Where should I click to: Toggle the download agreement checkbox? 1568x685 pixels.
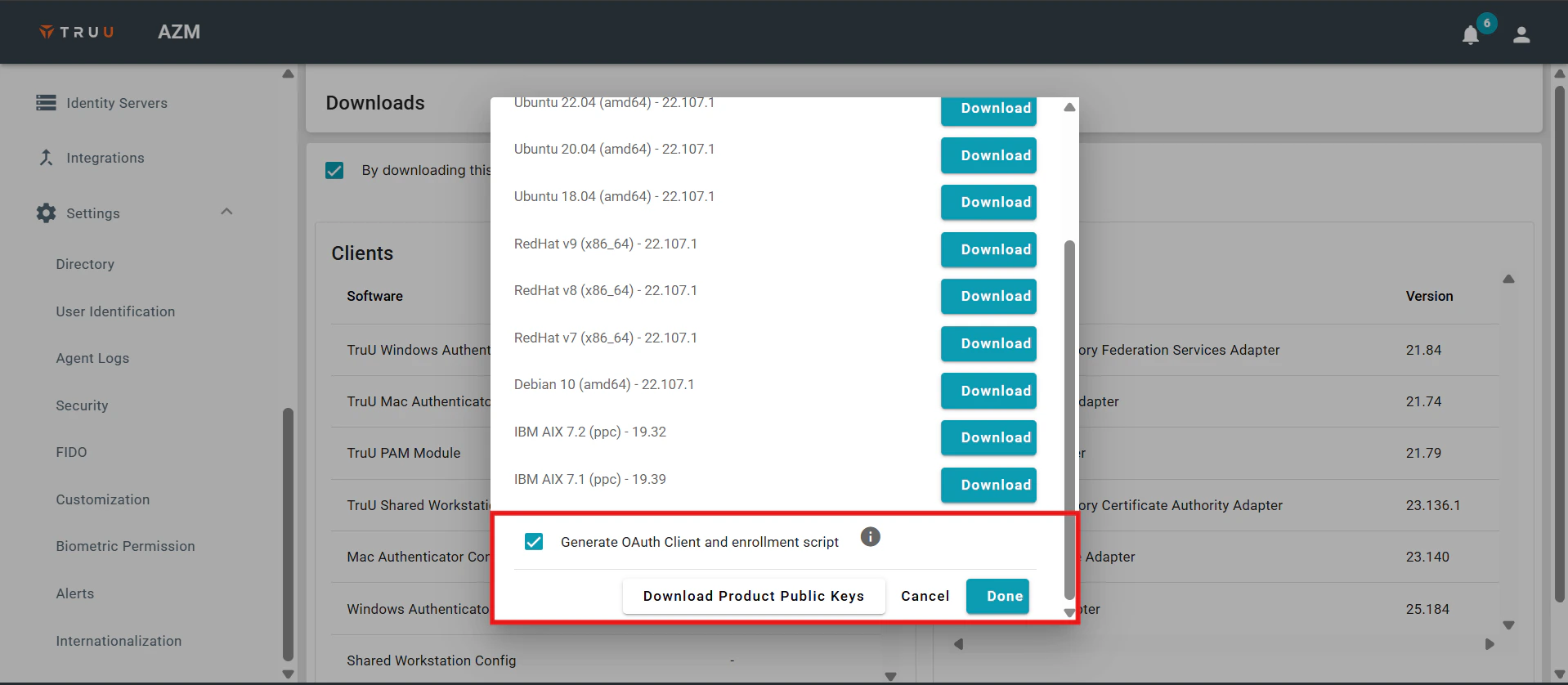pyautogui.click(x=334, y=170)
